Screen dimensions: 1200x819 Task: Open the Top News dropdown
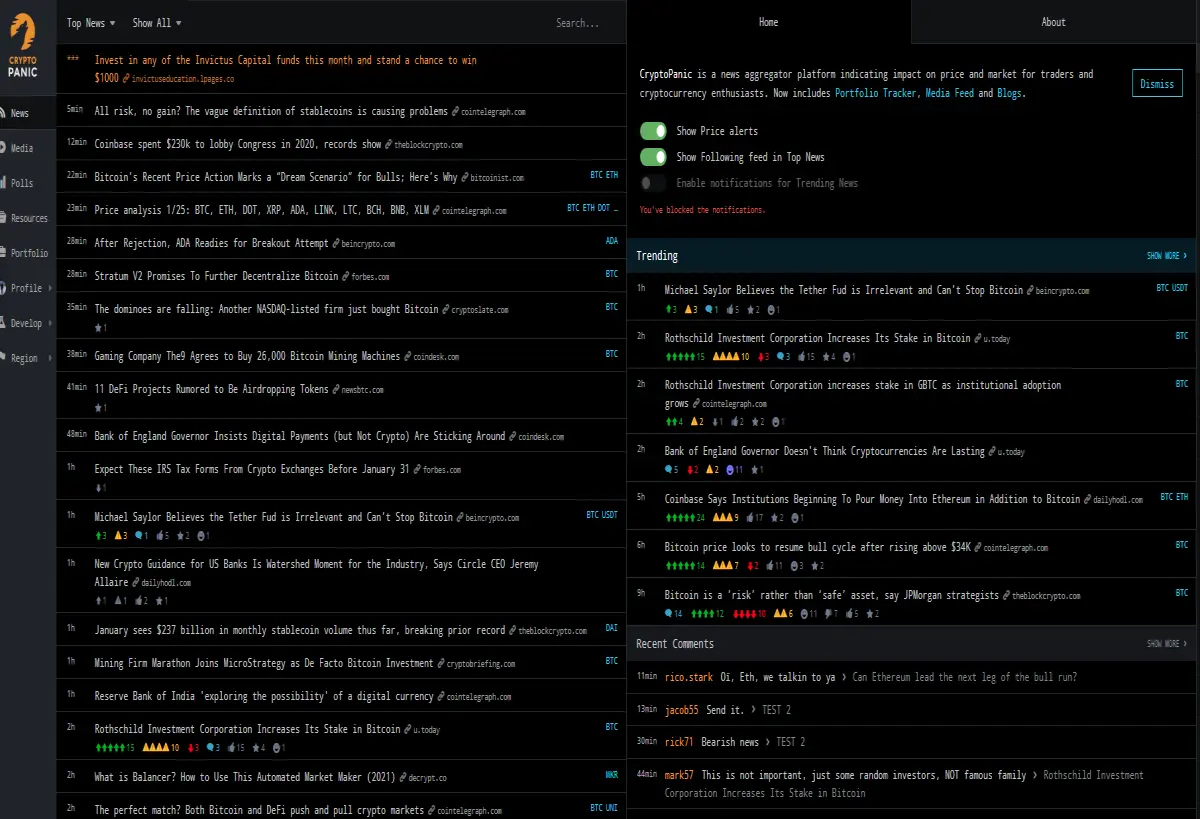click(90, 23)
